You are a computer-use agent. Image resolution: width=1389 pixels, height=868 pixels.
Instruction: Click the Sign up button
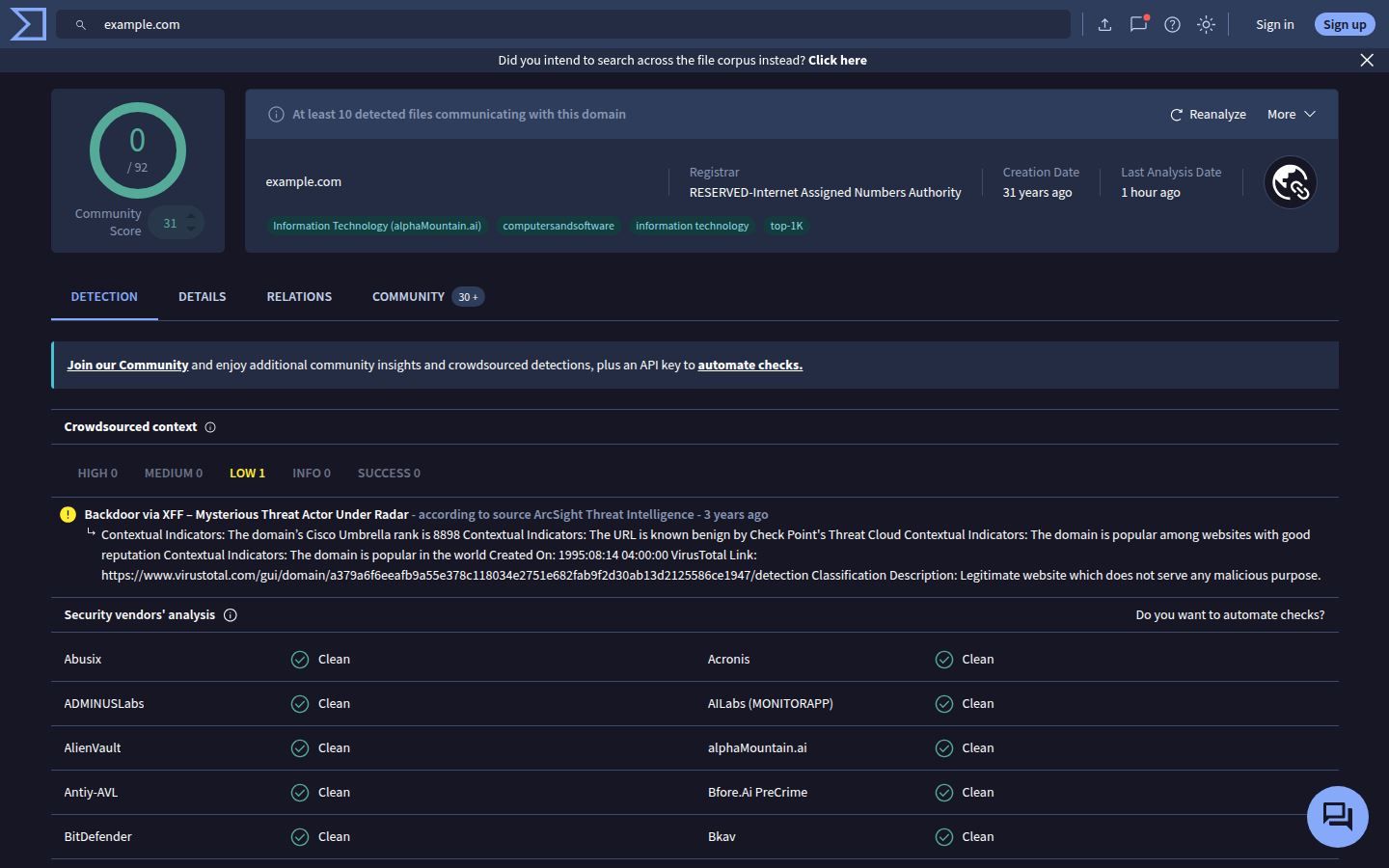point(1345,24)
